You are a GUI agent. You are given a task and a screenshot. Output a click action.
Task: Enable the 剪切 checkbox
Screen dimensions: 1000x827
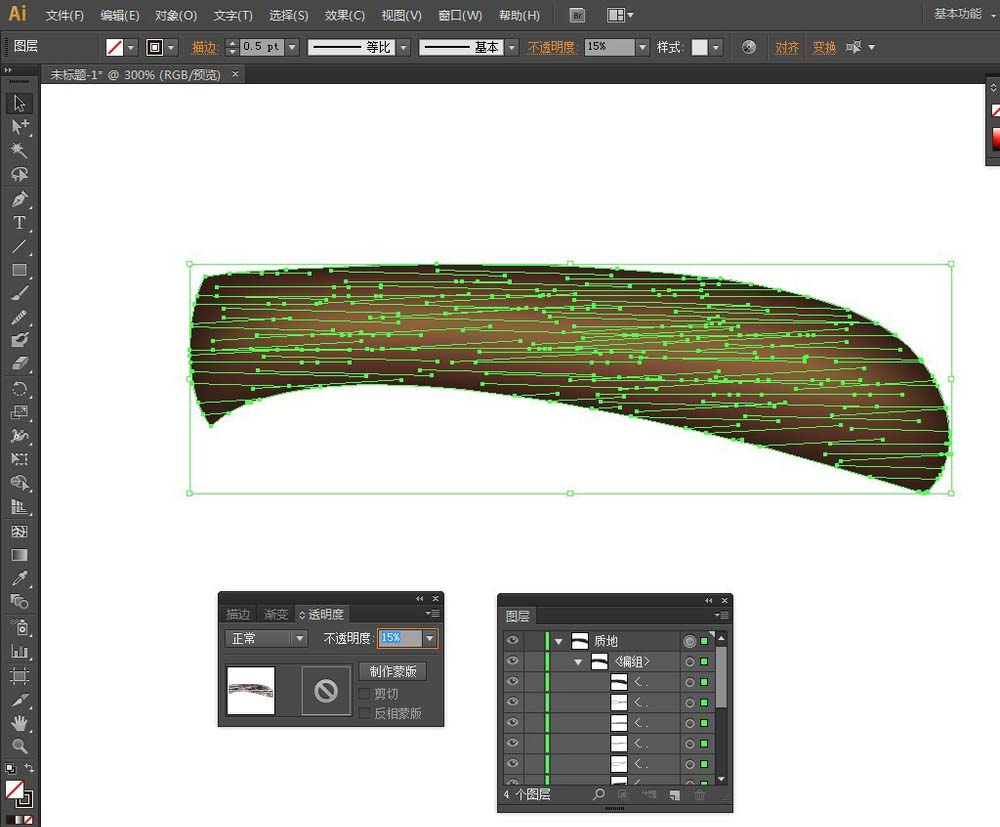click(365, 693)
